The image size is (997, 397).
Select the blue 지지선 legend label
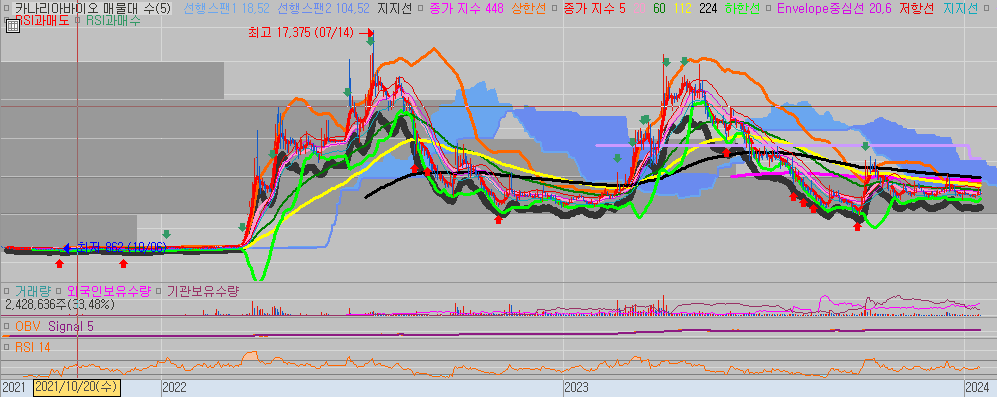click(x=960, y=9)
